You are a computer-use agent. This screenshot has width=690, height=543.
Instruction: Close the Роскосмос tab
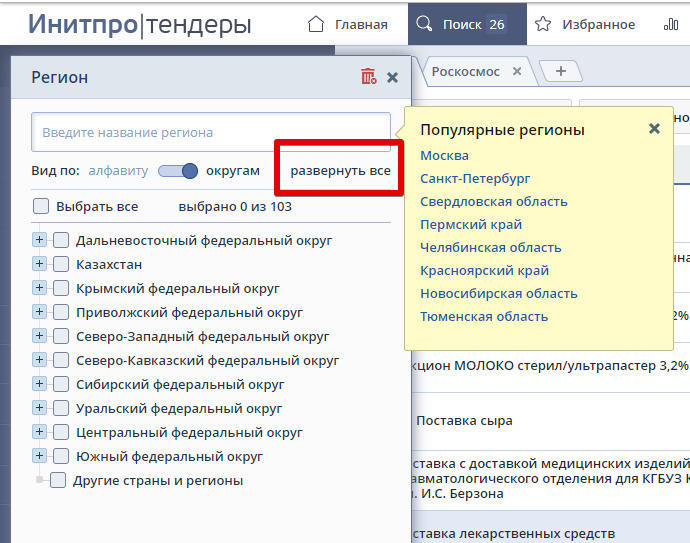pos(516,71)
